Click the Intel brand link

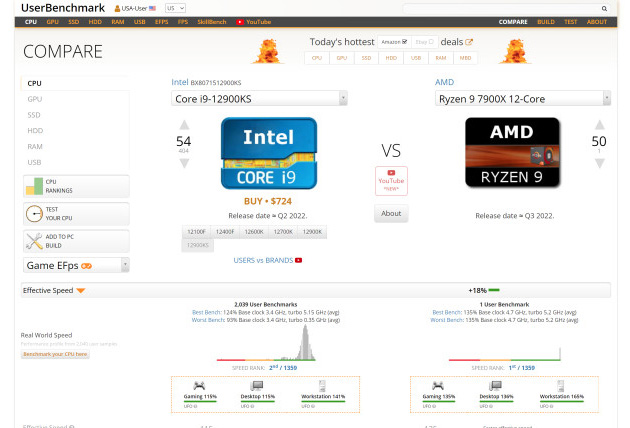180,82
